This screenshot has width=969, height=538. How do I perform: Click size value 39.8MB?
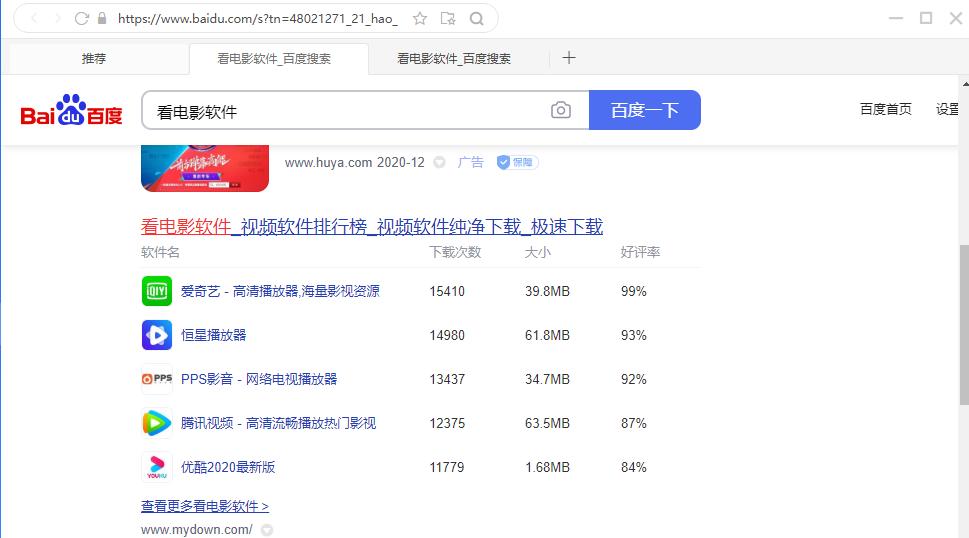pyautogui.click(x=548, y=291)
